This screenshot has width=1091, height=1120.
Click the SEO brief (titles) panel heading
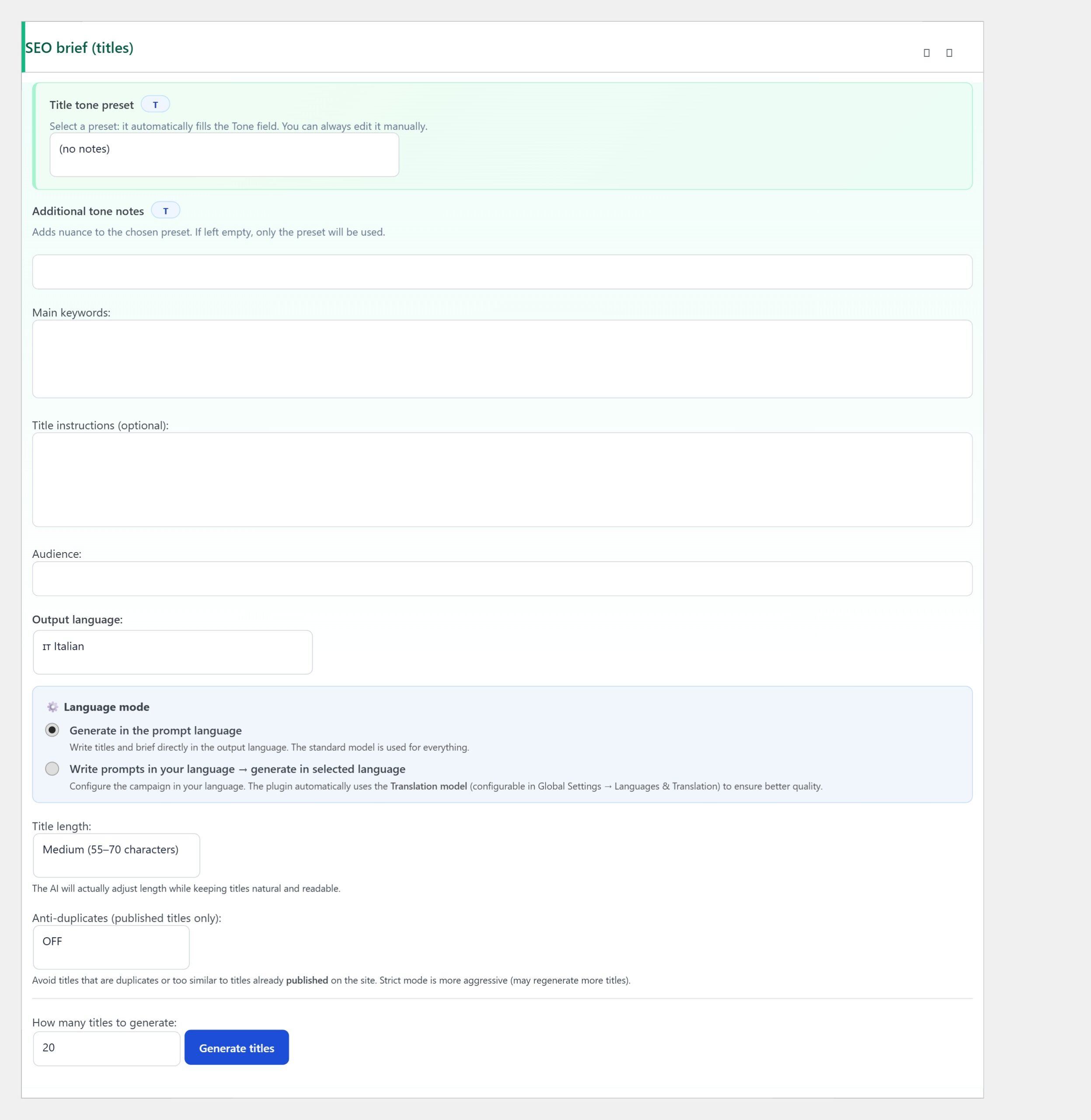(79, 48)
